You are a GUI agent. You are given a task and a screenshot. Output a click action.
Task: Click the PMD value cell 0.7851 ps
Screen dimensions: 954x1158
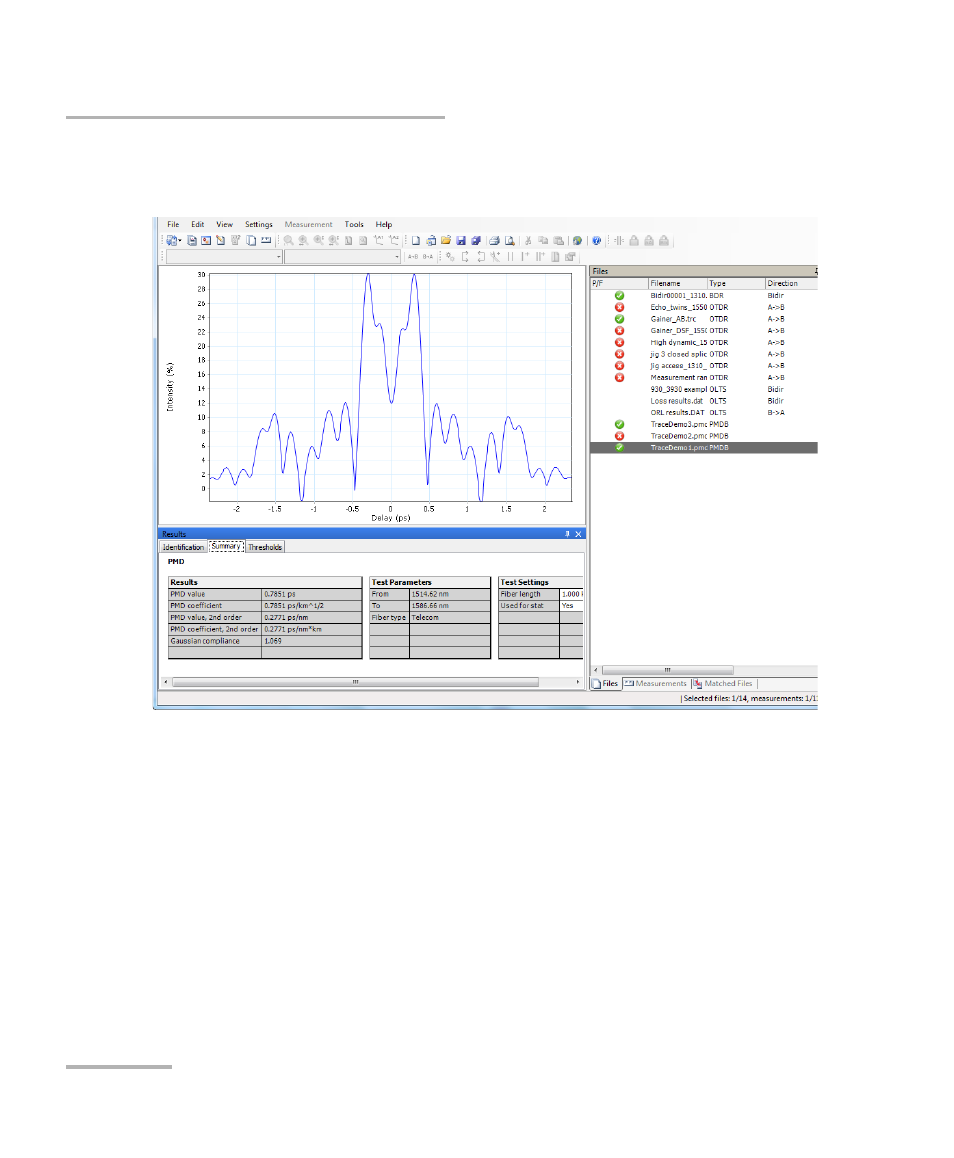(x=312, y=594)
